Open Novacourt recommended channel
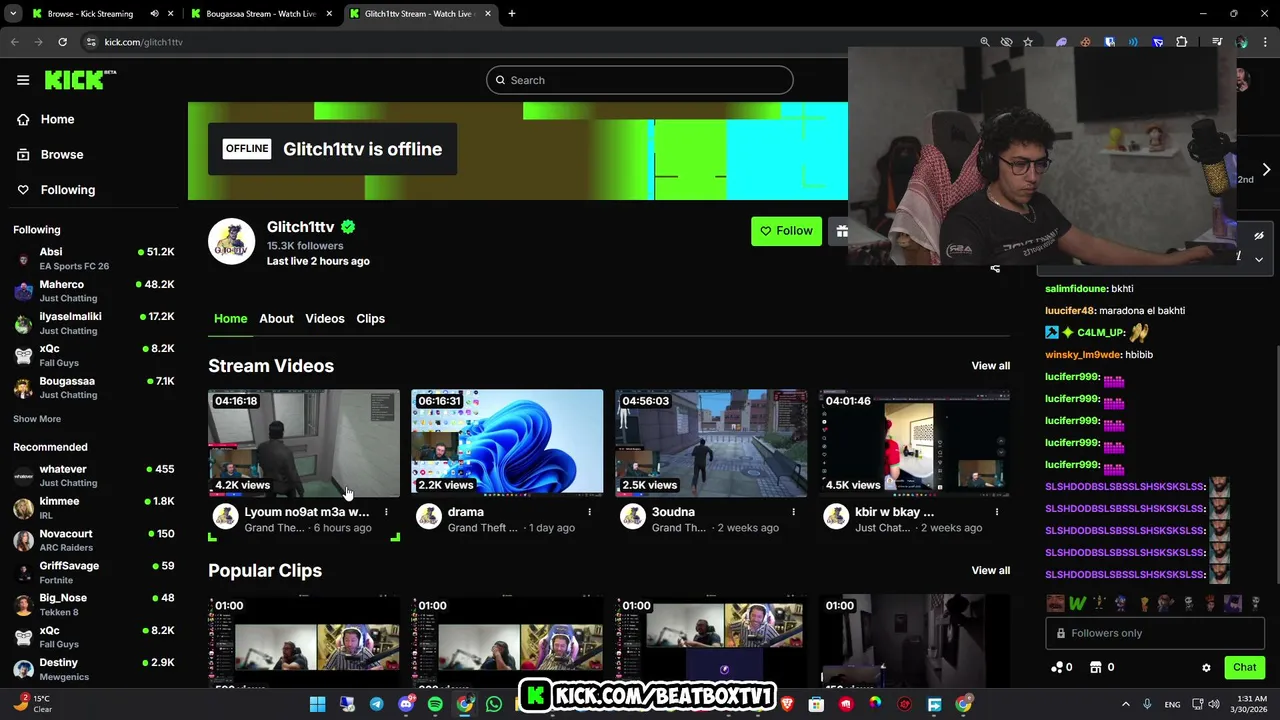This screenshot has width=1280, height=720. [x=94, y=540]
